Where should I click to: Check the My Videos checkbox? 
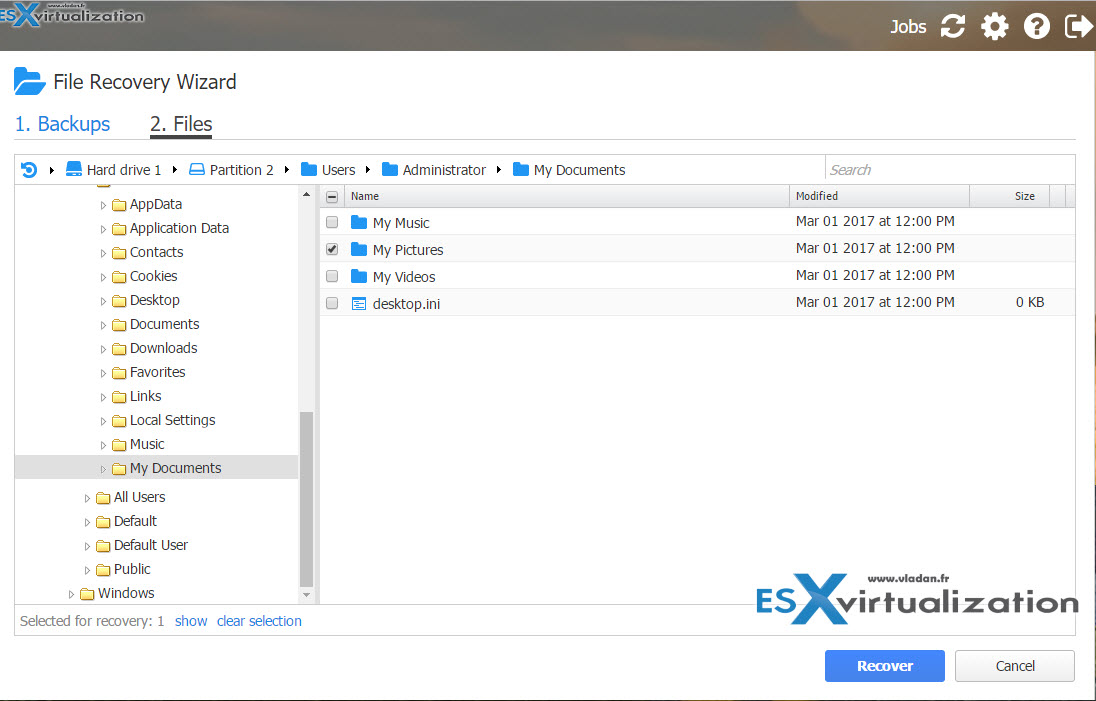coord(332,276)
